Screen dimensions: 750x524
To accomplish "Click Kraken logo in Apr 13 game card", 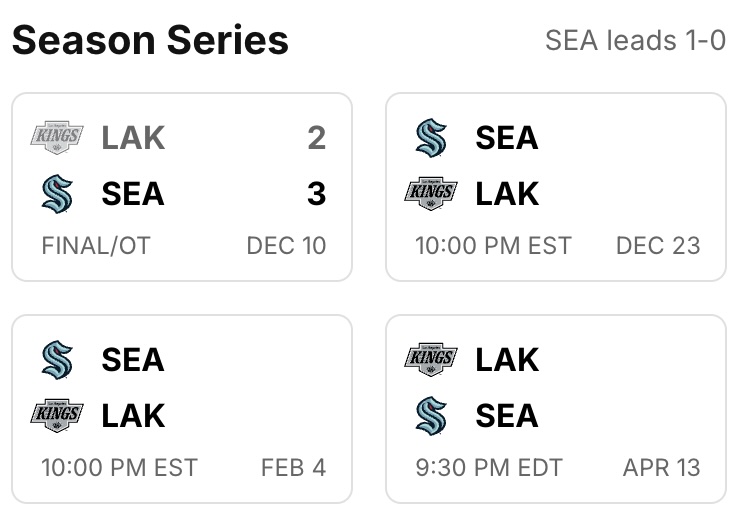I will click(432, 415).
